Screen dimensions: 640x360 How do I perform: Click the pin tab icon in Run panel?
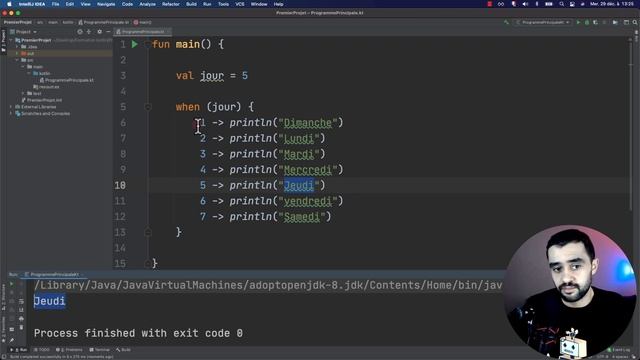(x=11, y=340)
